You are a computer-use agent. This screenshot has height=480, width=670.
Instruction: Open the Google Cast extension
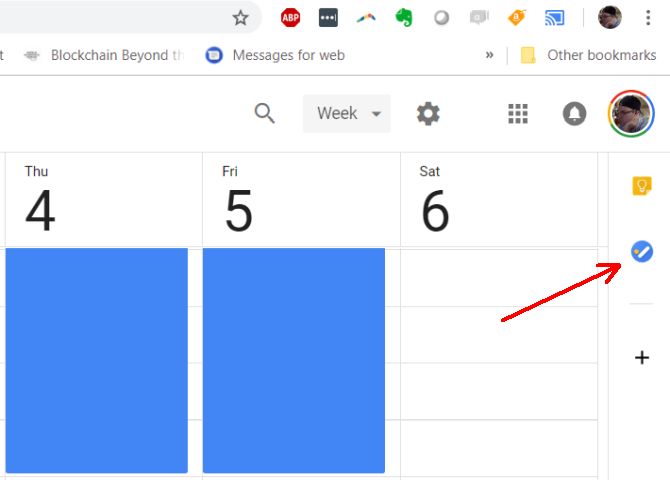point(555,18)
